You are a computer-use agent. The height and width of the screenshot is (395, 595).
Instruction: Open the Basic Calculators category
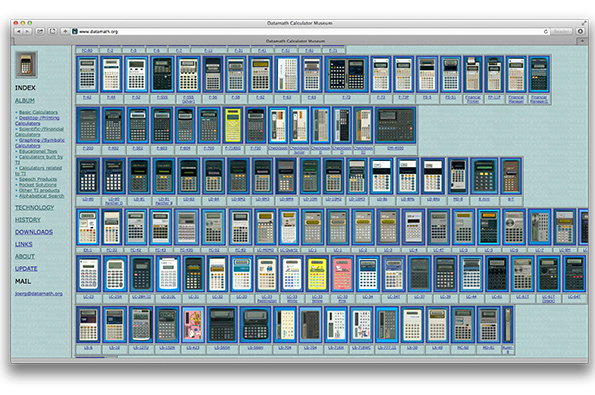point(38,112)
